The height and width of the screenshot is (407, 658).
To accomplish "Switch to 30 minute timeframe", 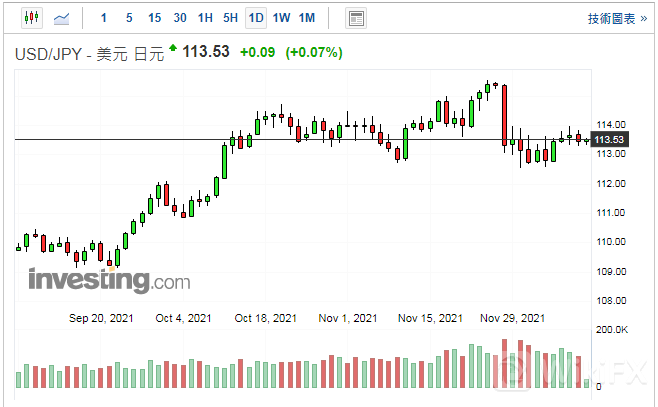I will point(180,18).
